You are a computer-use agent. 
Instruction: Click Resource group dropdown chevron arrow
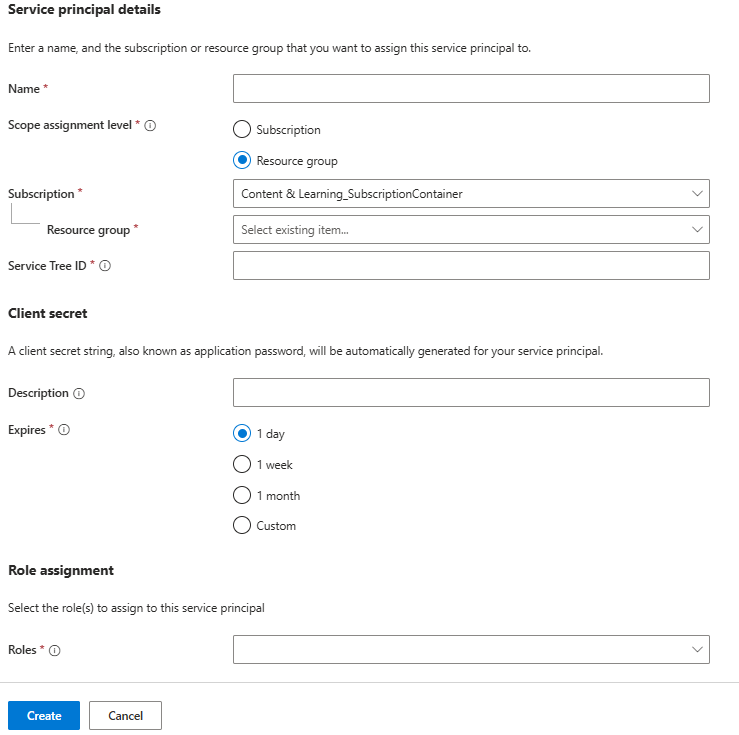coord(697,230)
